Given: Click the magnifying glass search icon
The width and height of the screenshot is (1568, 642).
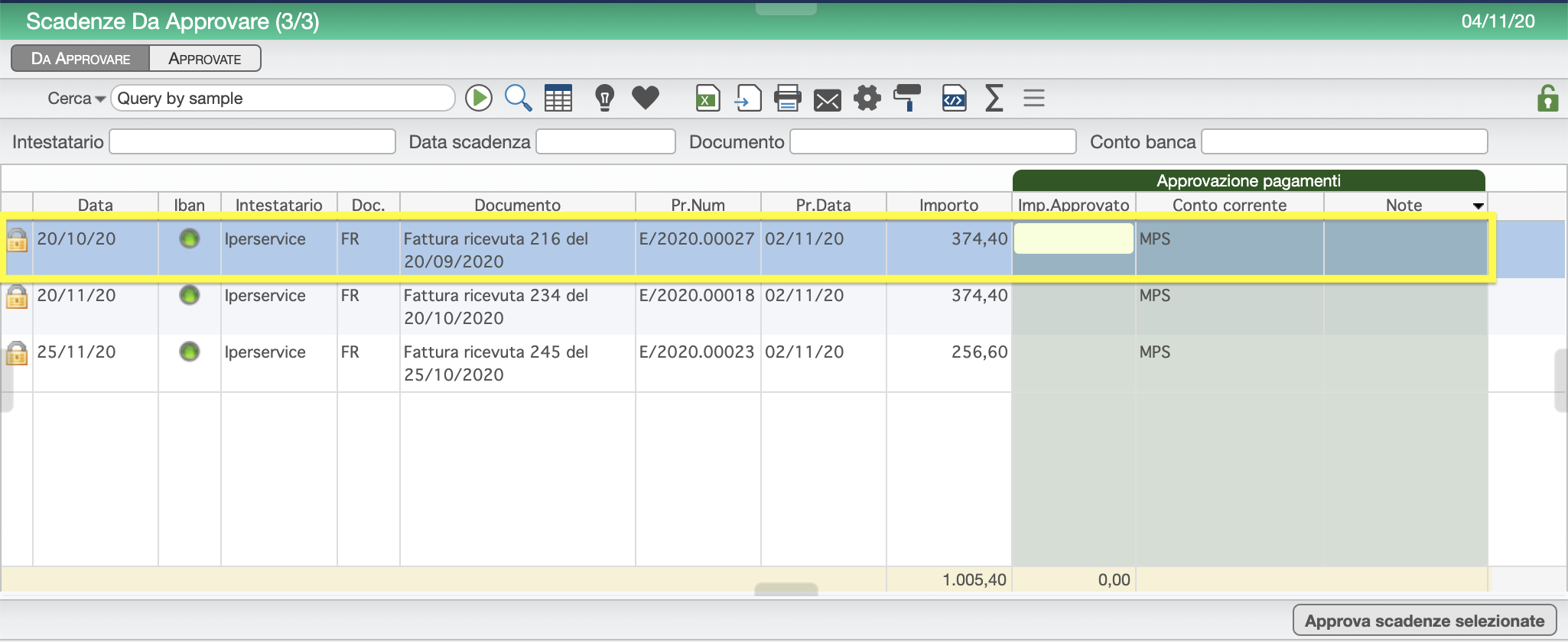Looking at the screenshot, I should [518, 98].
